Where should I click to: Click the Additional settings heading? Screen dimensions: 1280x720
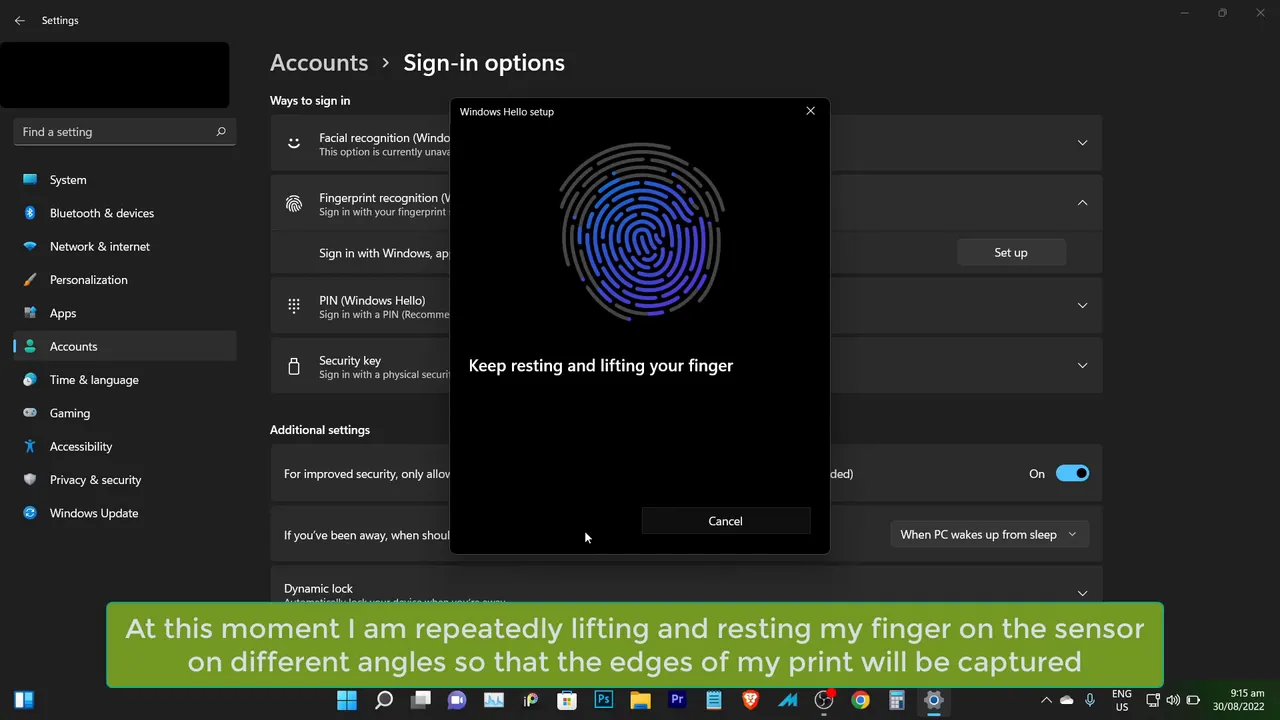coord(320,430)
